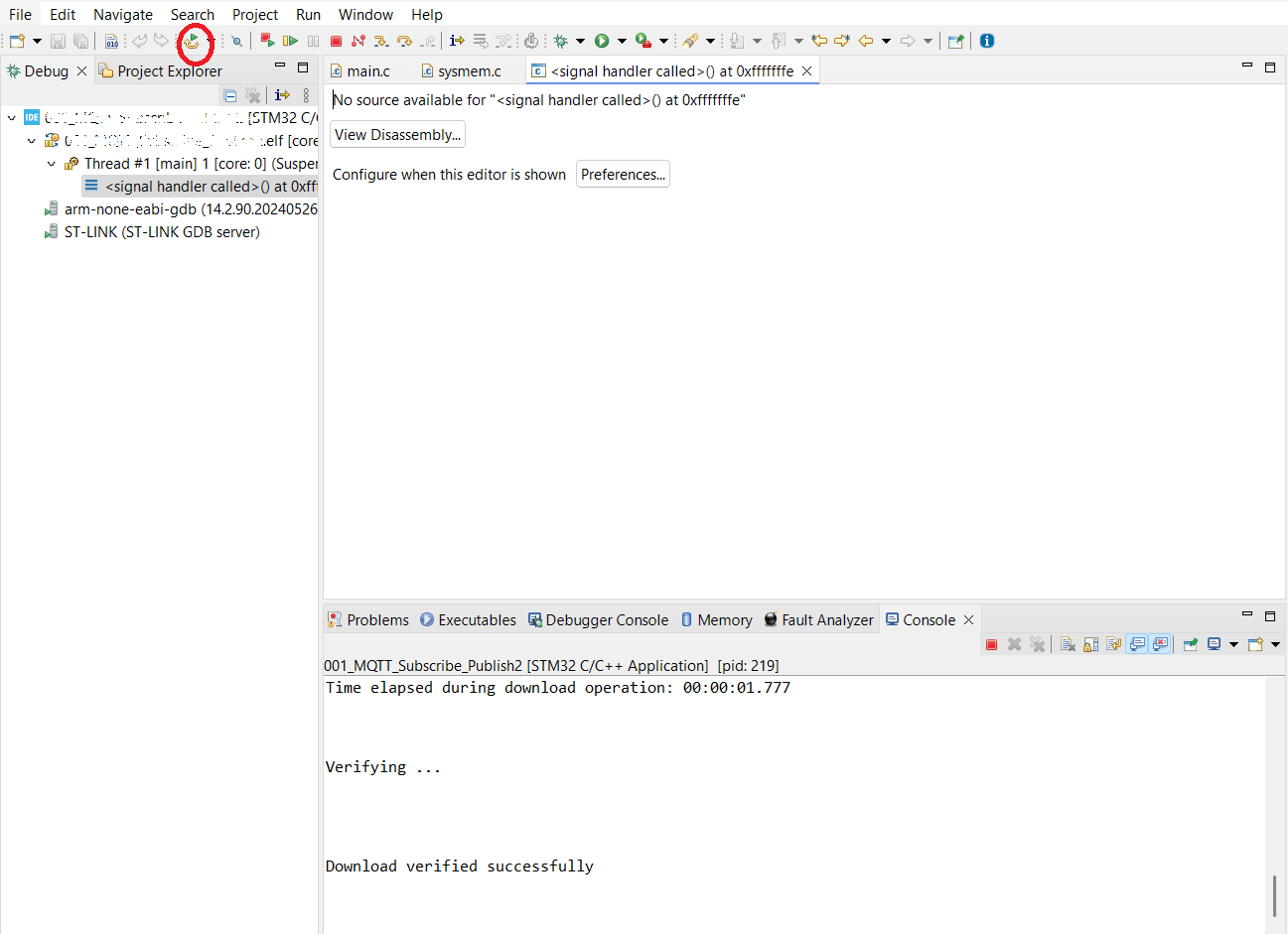The image size is (1288, 934).
Task: Collapse the Thread #1 tree node
Action: click(51, 163)
